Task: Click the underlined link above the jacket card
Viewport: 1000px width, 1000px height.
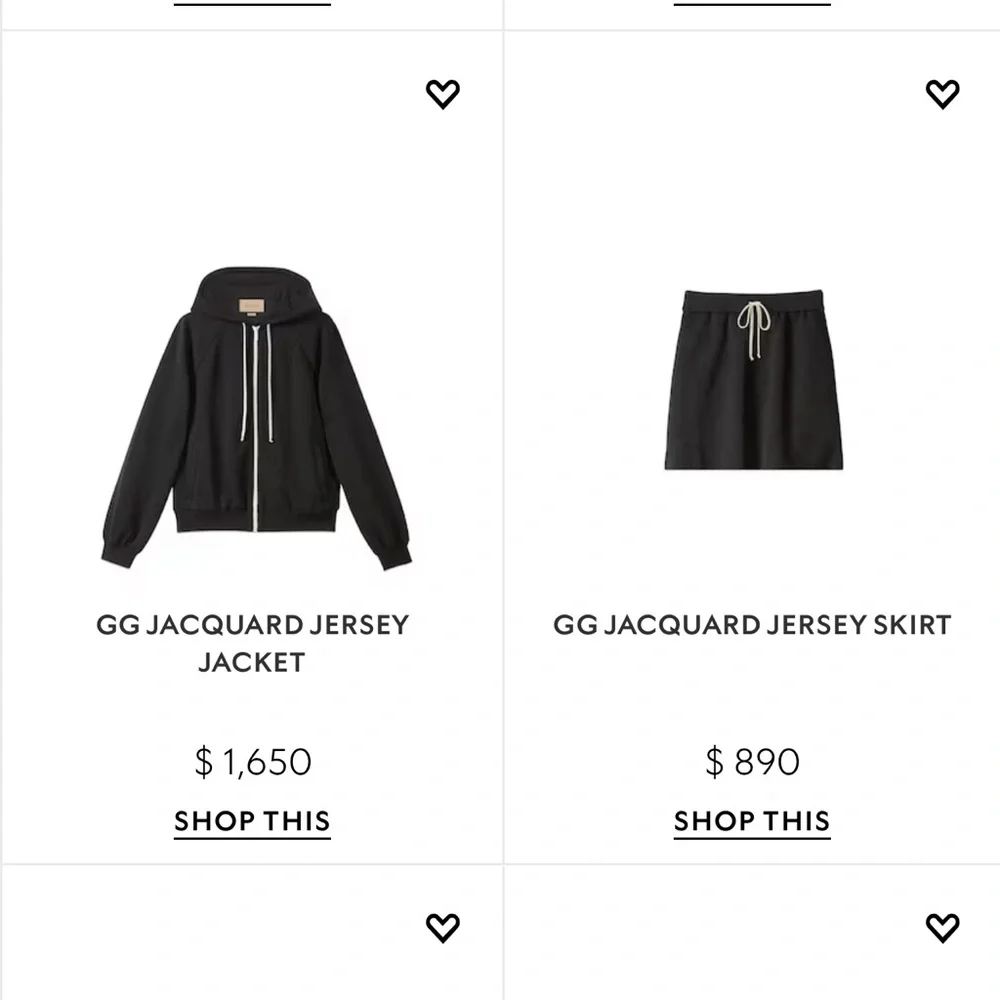Action: point(252,3)
